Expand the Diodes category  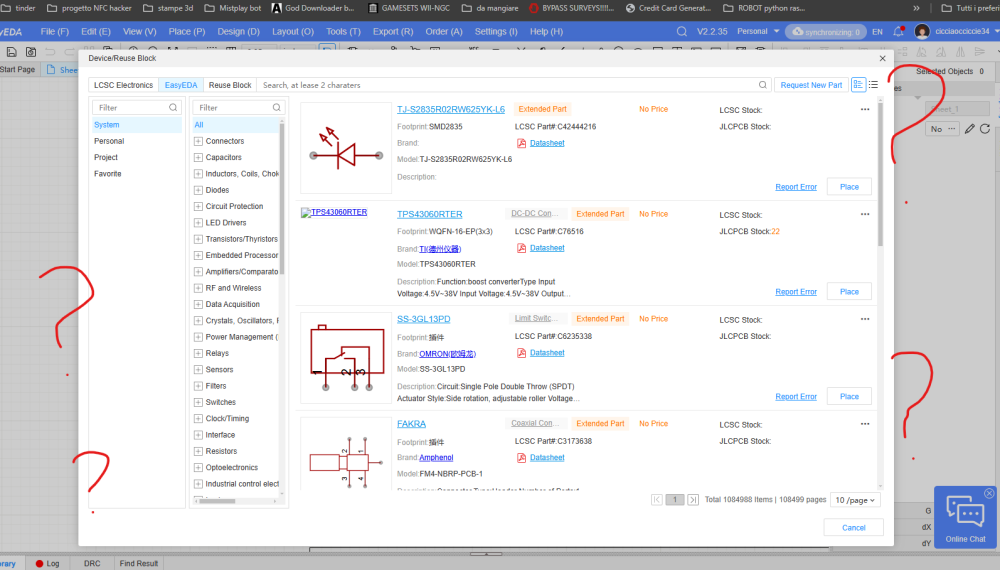(198, 190)
